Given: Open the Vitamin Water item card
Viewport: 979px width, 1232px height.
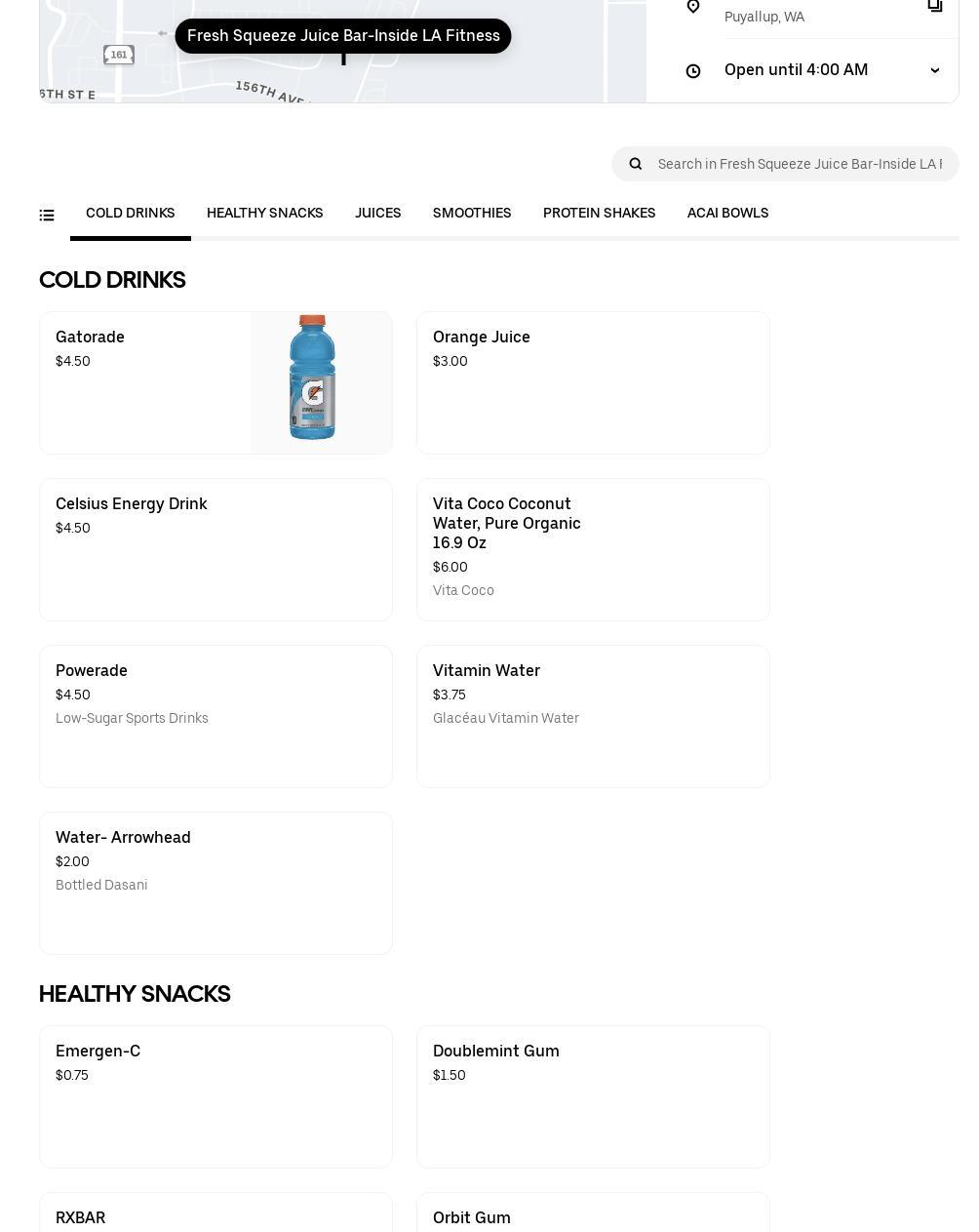Looking at the screenshot, I should coord(593,716).
